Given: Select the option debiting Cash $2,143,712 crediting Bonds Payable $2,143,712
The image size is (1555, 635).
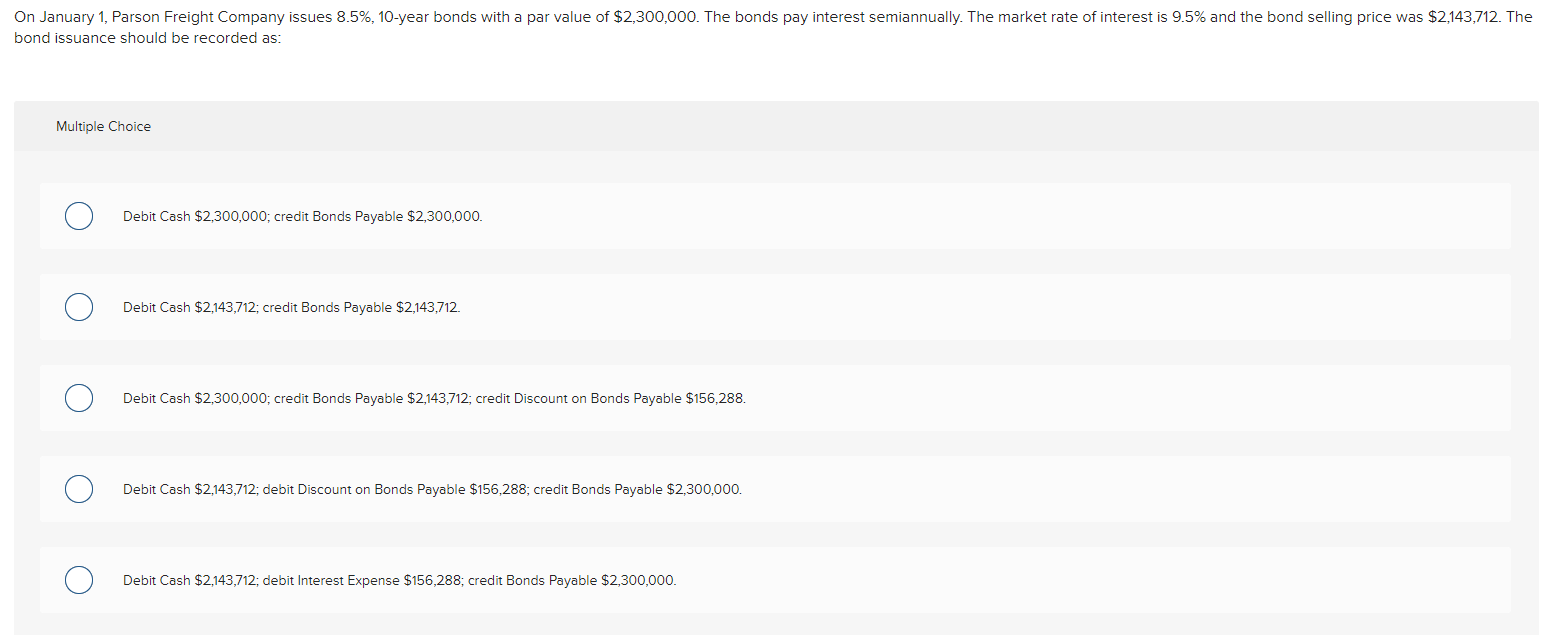Looking at the screenshot, I should [x=78, y=307].
